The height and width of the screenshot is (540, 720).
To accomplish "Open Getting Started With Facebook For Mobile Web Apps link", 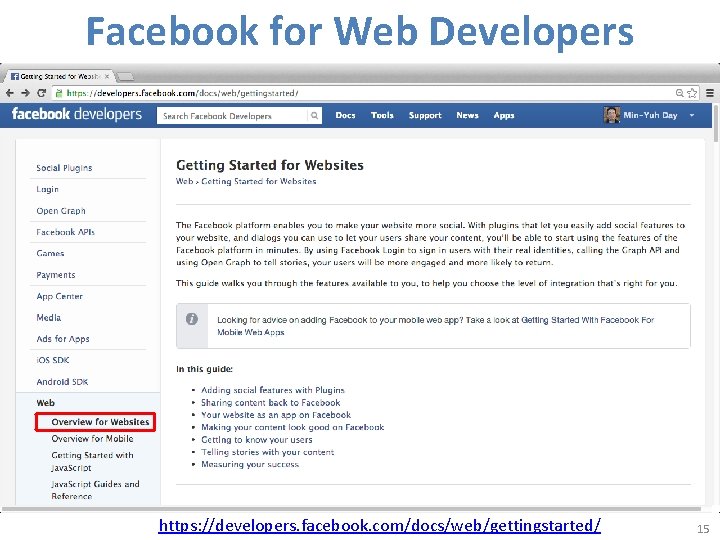I will coord(435,326).
